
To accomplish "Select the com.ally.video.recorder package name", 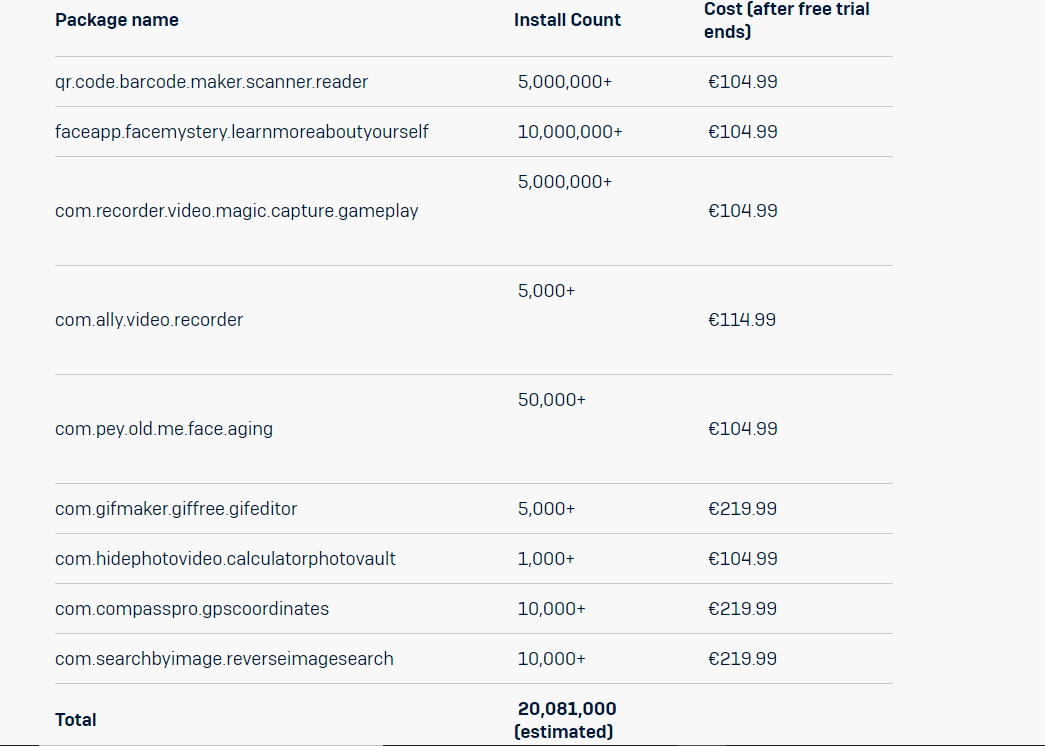I will tap(149, 319).
